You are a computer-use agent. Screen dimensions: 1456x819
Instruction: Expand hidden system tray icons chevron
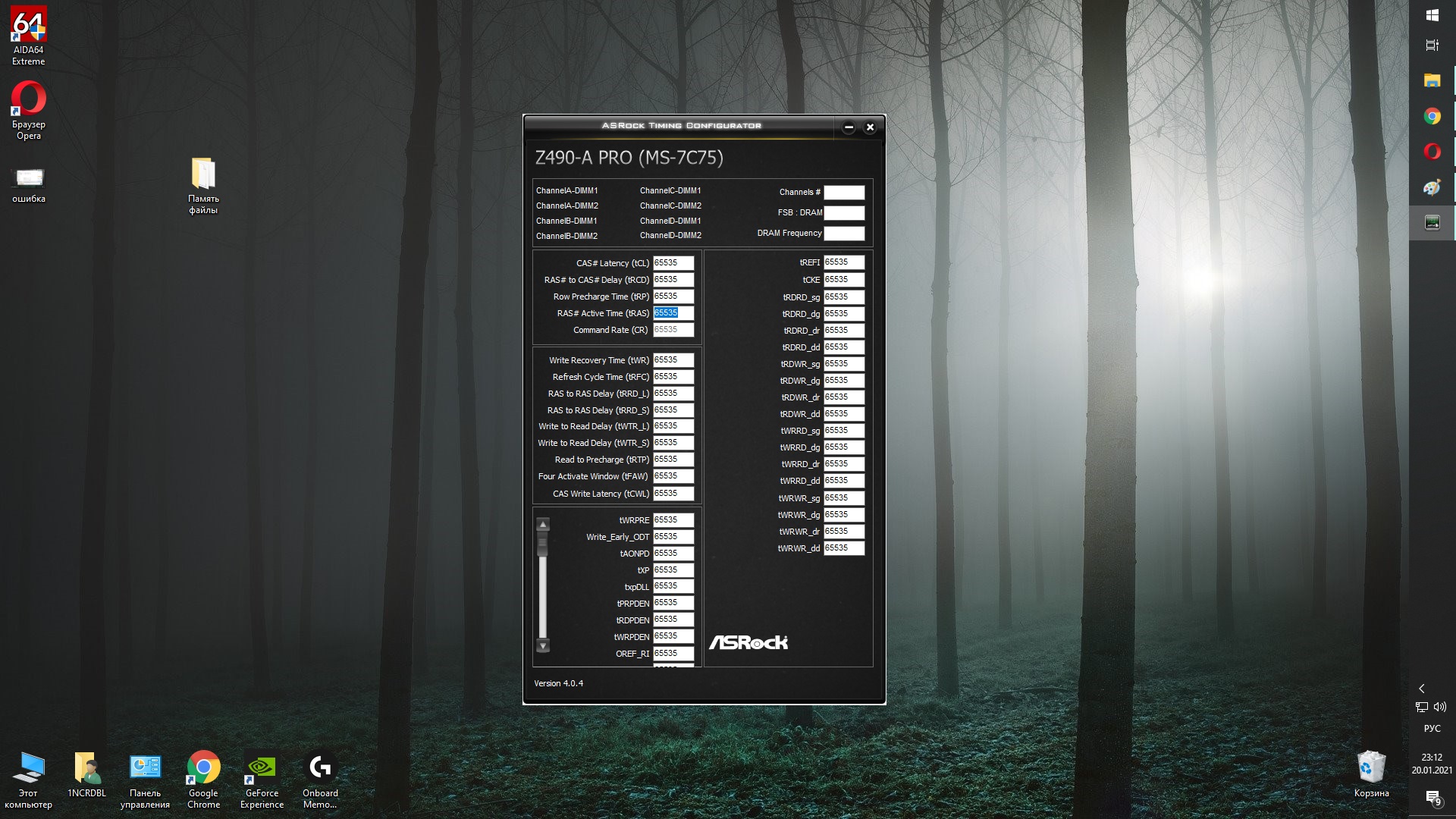point(1422,689)
